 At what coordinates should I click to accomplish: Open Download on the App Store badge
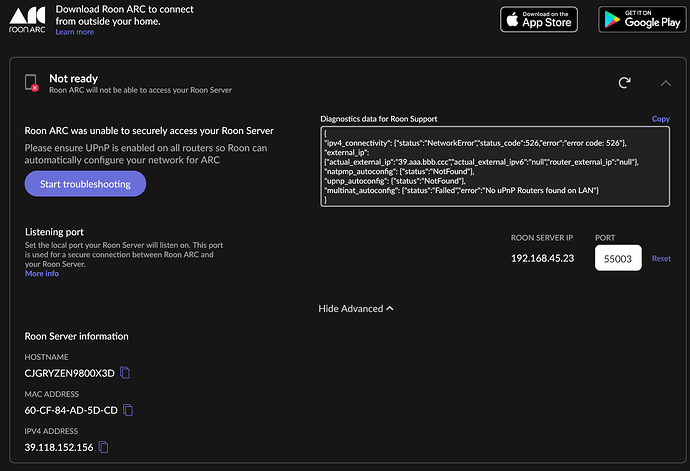[x=539, y=19]
